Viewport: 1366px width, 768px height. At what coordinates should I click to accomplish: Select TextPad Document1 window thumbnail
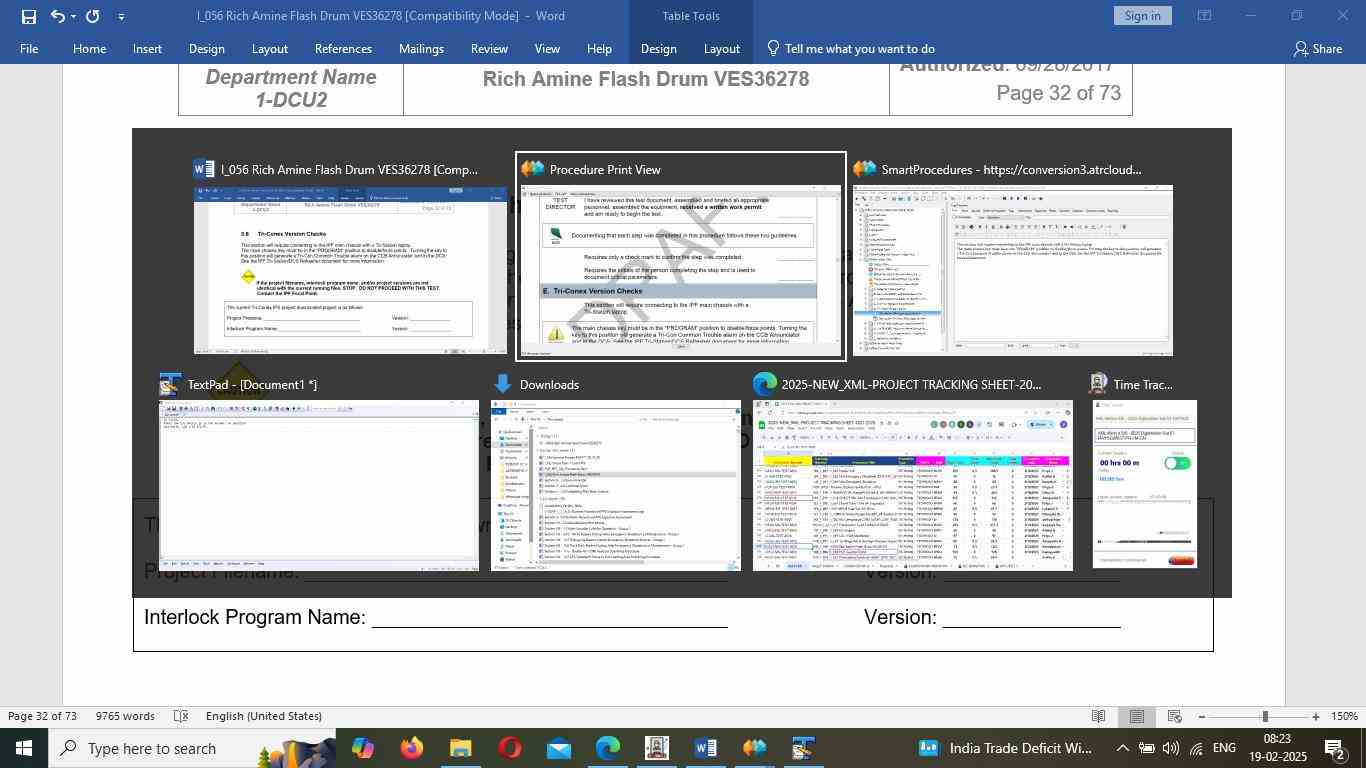pos(319,486)
